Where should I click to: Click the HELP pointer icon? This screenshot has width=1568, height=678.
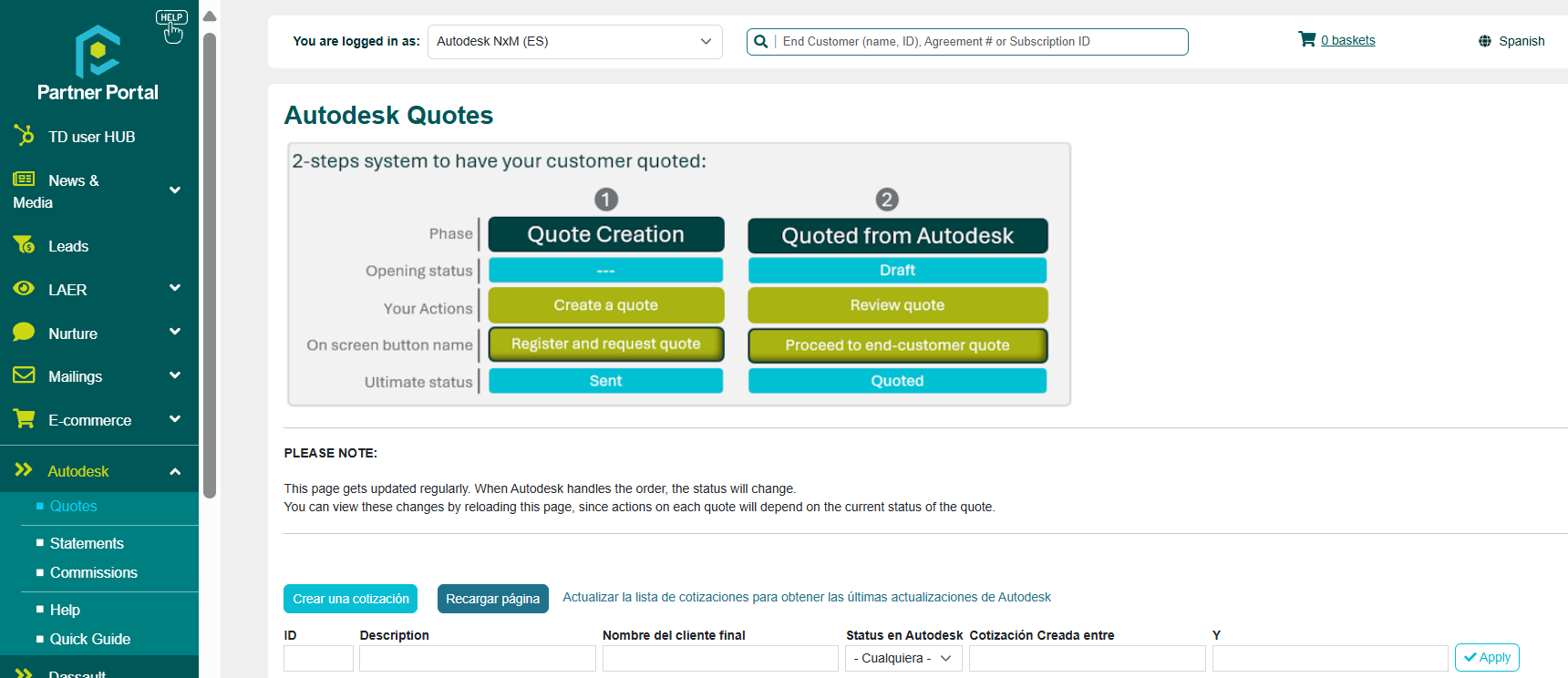point(171,27)
